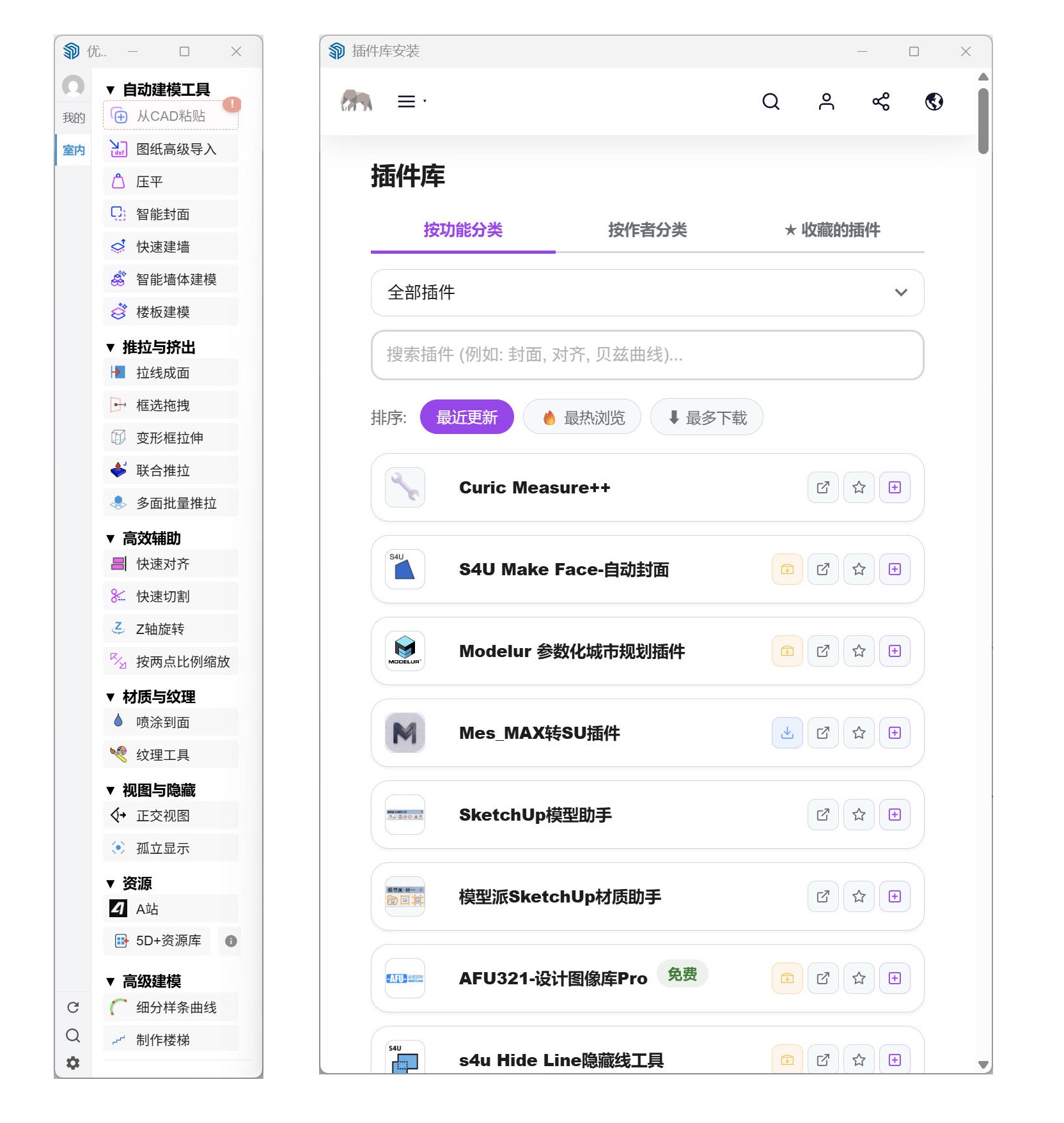Click the refresh icon in left sidebar
Viewport: 1064px width, 1123px height.
pyautogui.click(x=73, y=1007)
